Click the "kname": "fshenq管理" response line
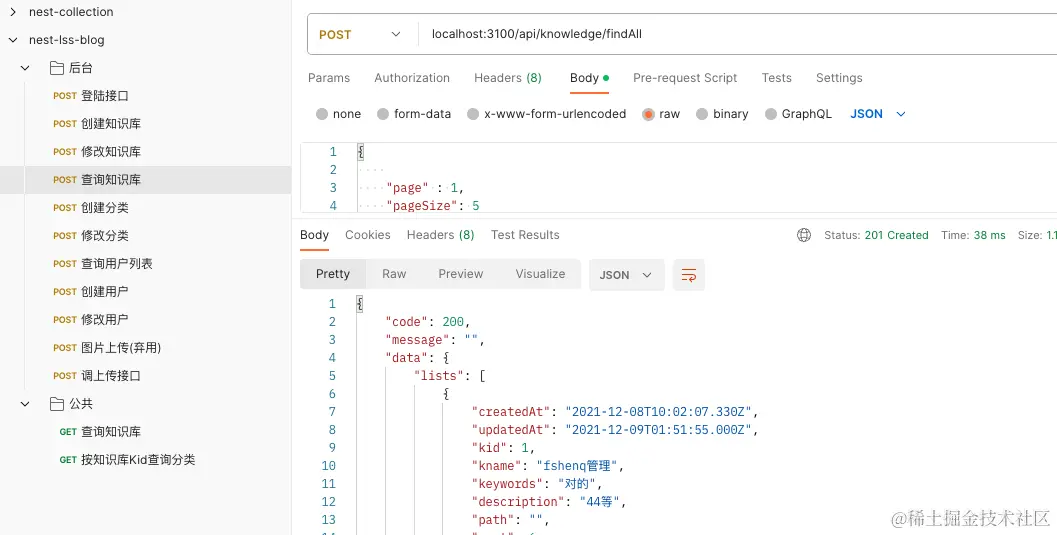The image size is (1057, 535). [x=547, y=466]
